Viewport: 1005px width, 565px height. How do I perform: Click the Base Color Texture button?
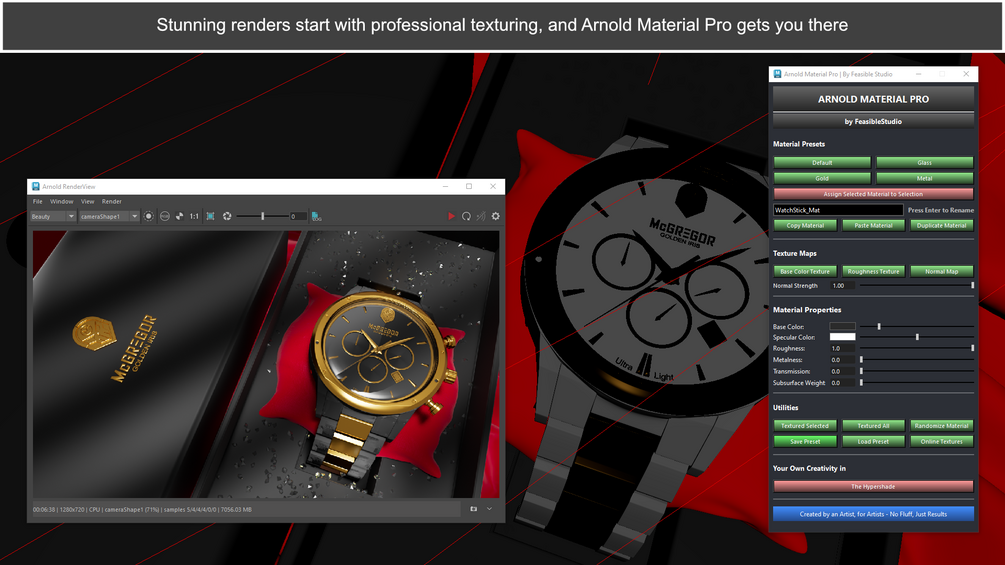[805, 272]
